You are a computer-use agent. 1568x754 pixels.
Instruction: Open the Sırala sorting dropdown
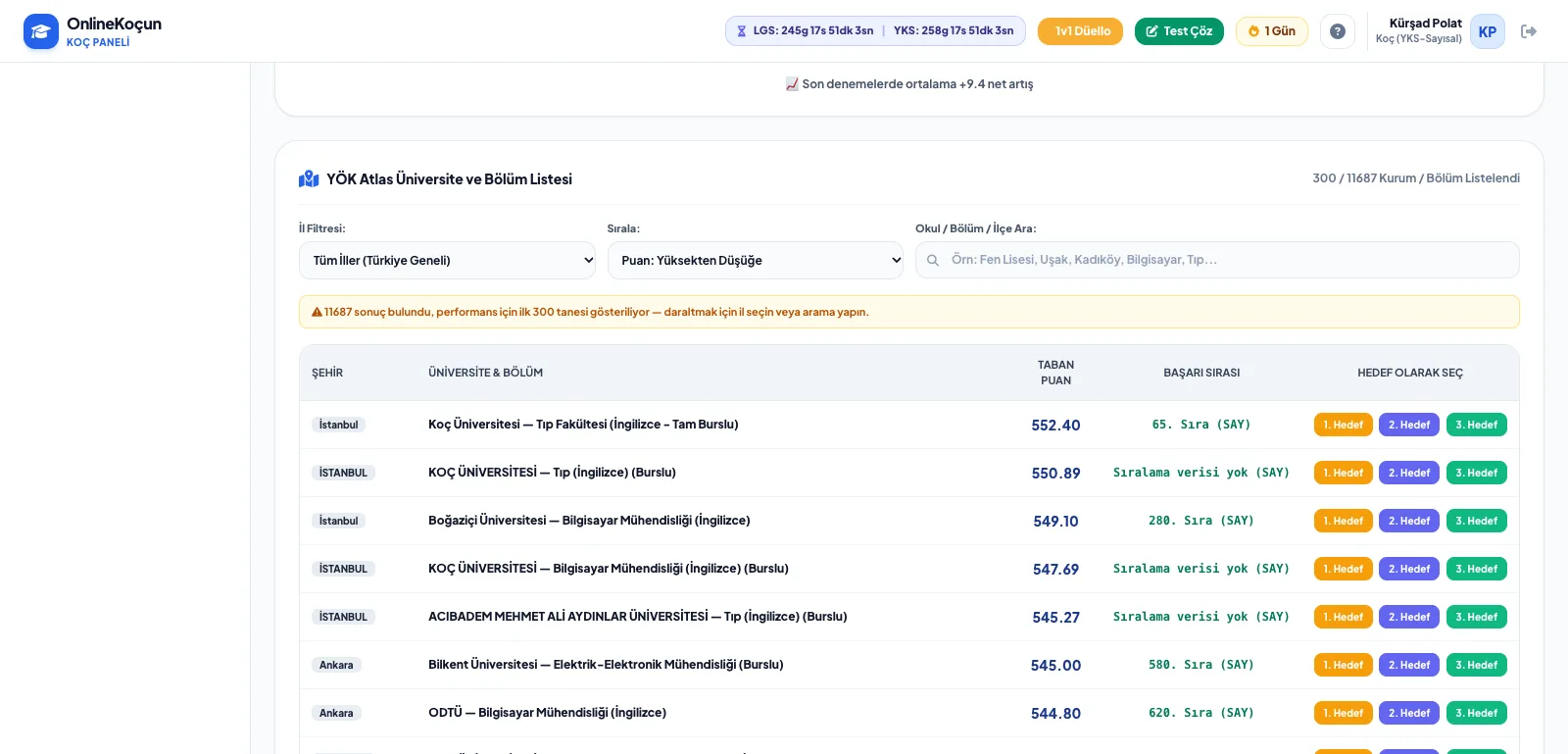pyautogui.click(x=756, y=261)
